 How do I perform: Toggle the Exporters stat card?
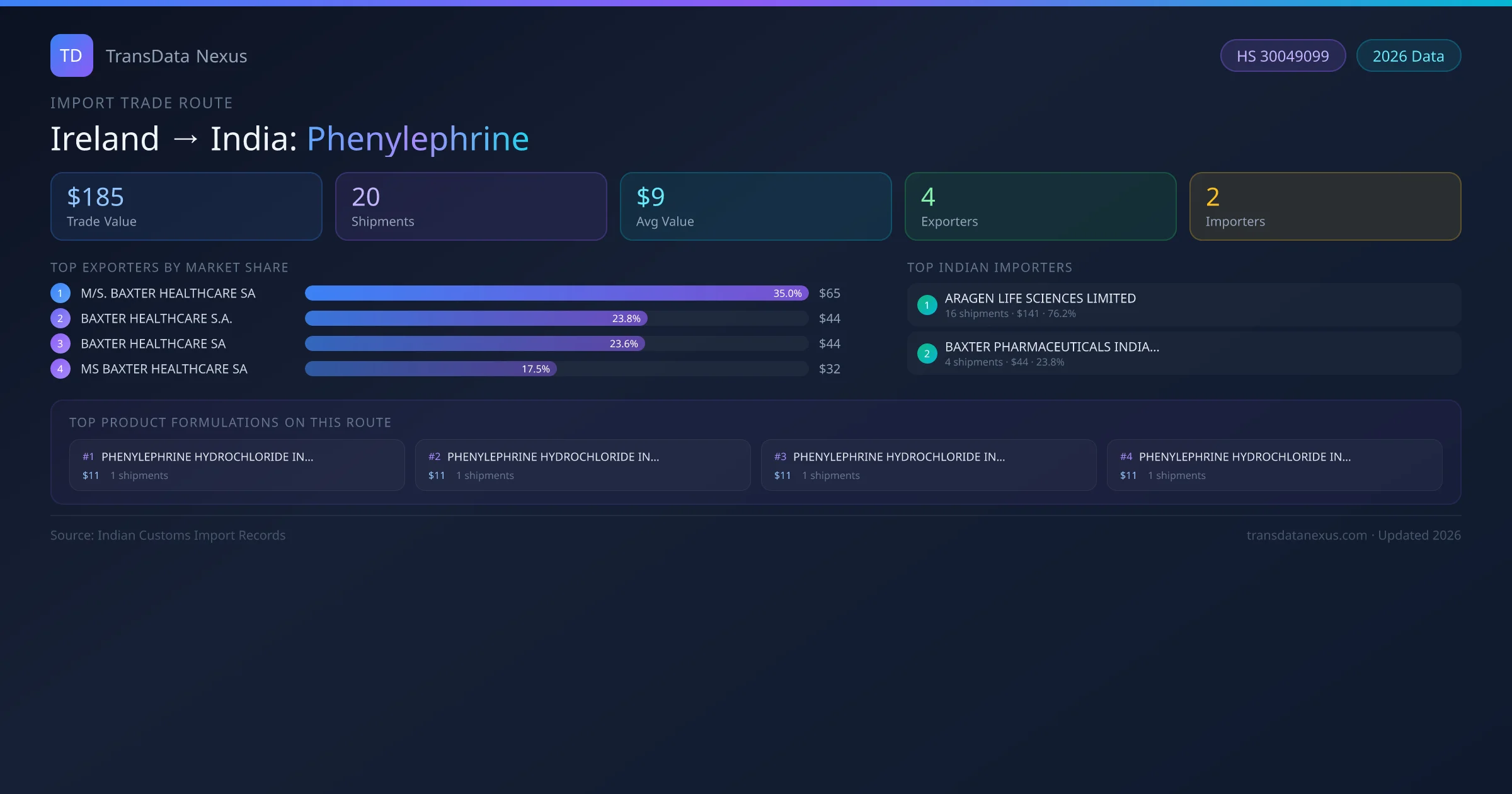click(1041, 206)
